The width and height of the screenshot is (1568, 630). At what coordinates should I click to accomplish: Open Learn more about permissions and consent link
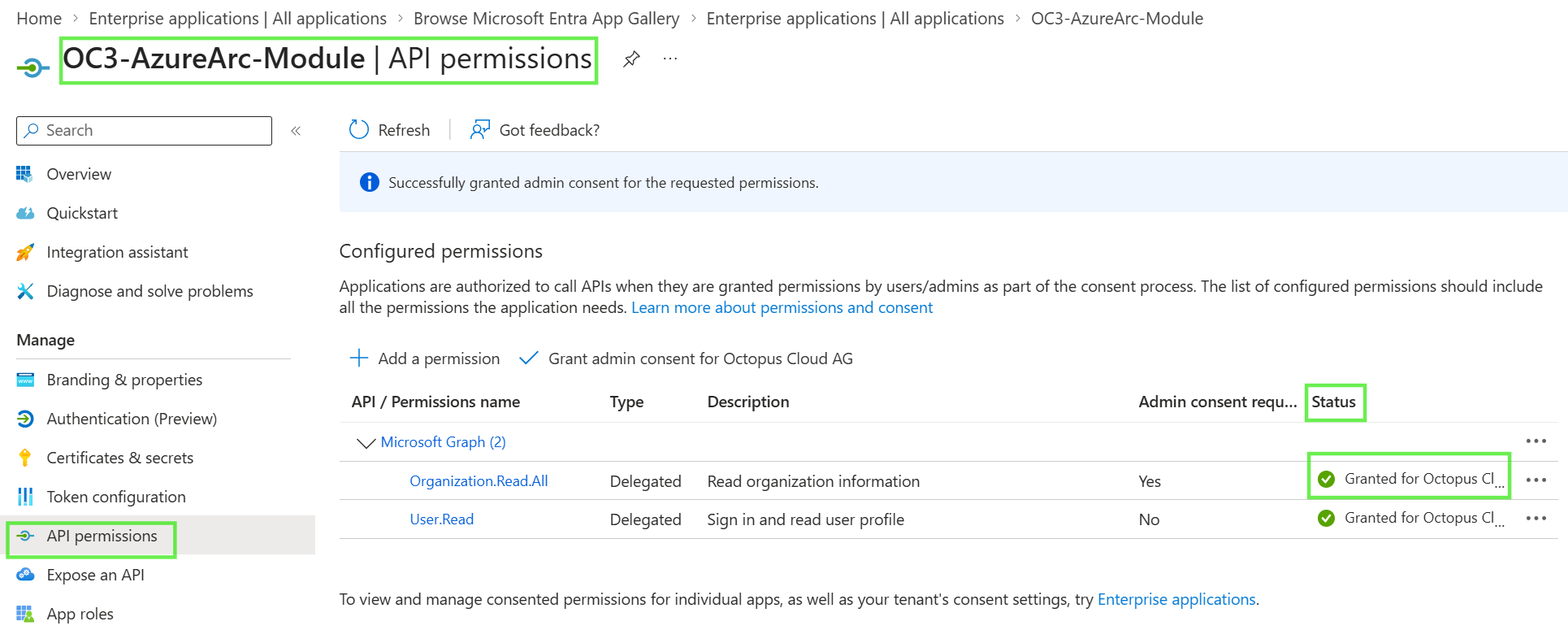(782, 307)
